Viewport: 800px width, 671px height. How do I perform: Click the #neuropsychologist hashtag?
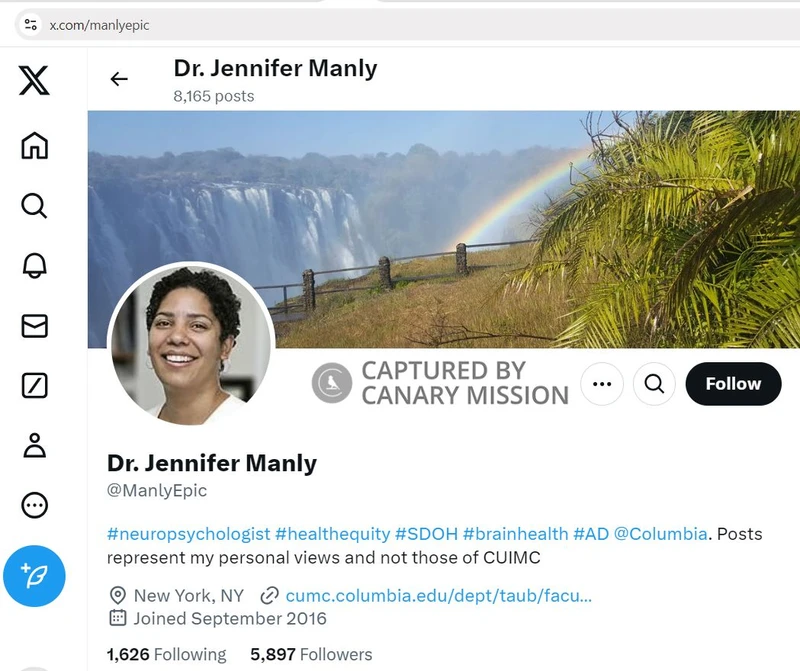188,534
